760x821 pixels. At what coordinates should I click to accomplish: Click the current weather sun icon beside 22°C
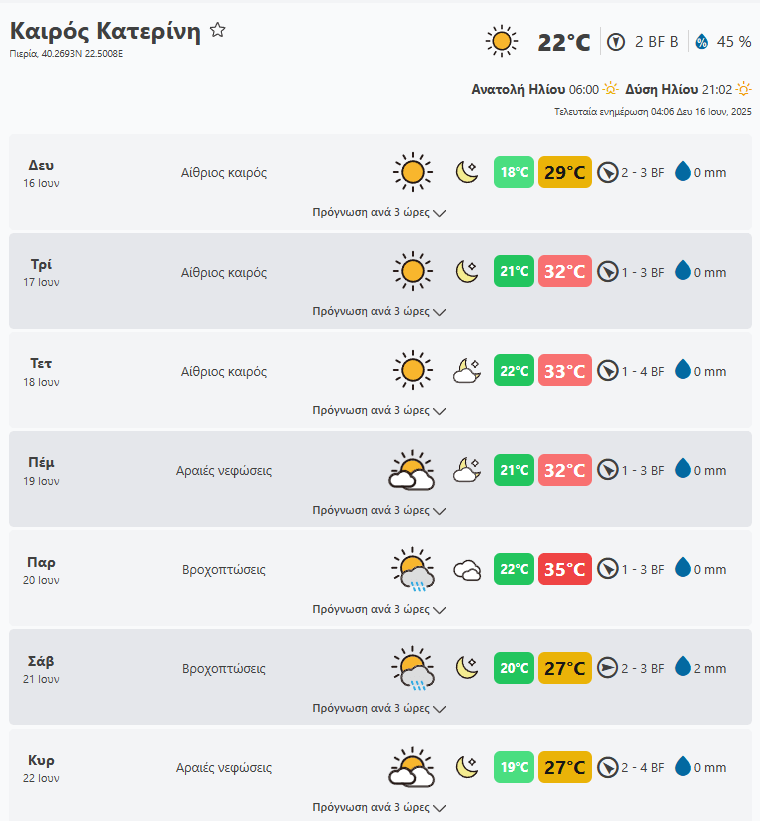tap(502, 41)
